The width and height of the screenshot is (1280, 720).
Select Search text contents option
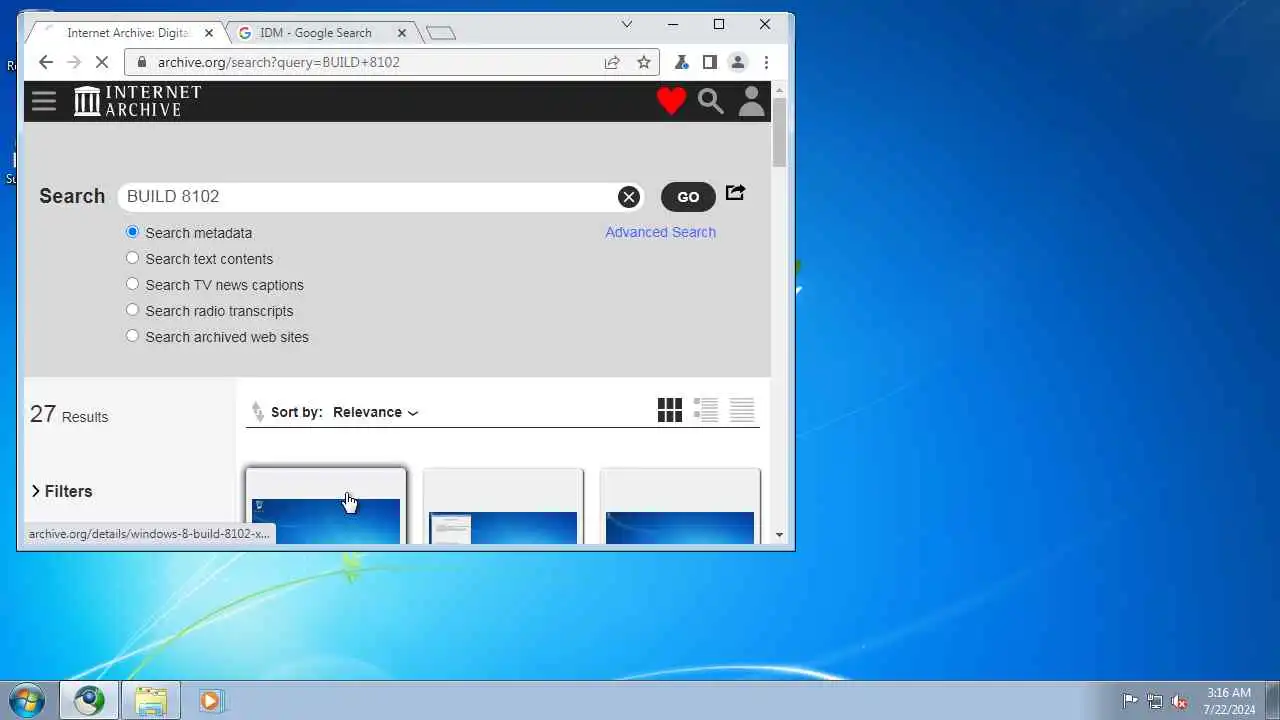(x=132, y=258)
